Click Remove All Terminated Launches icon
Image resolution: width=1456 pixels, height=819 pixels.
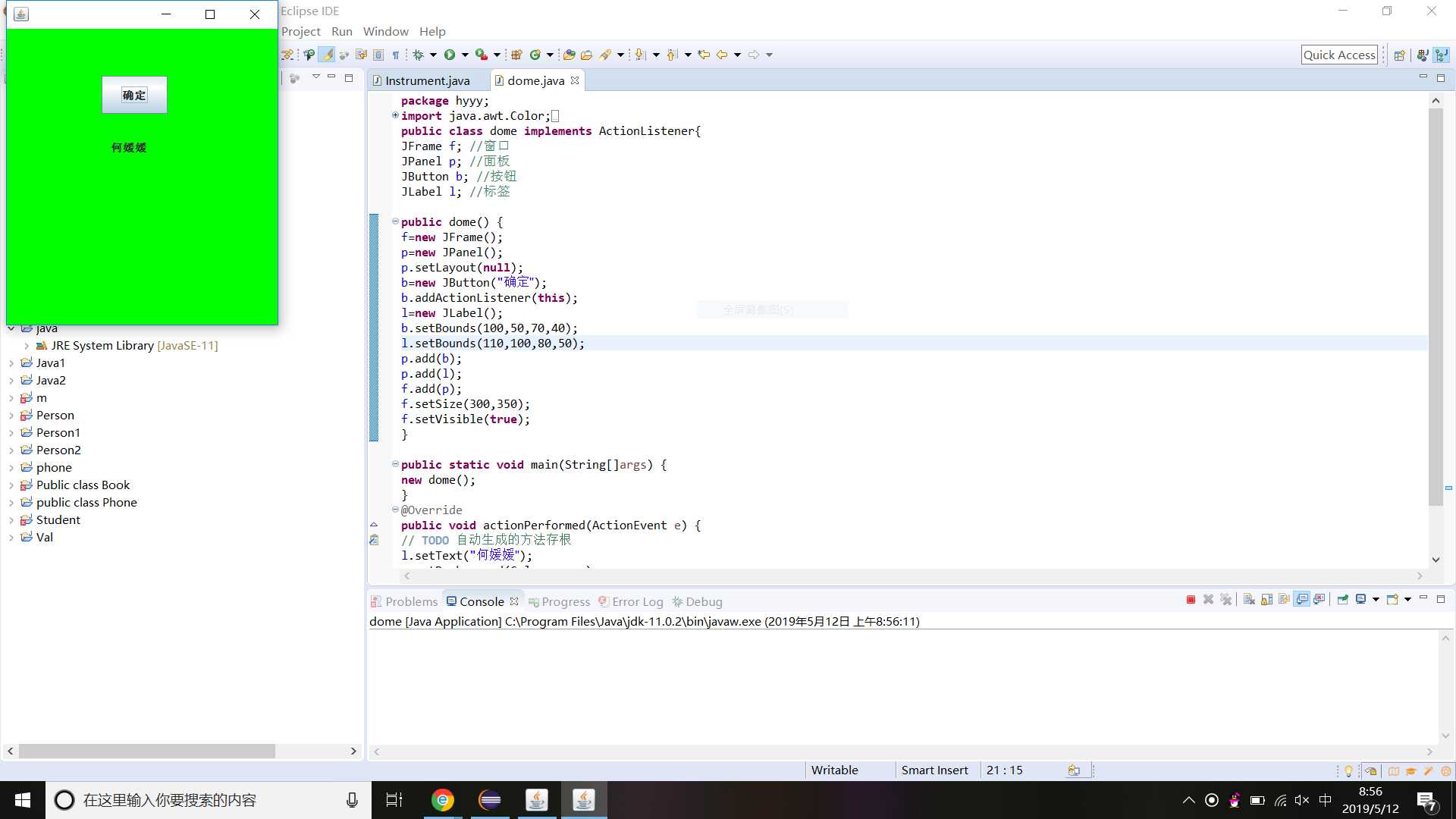[x=1226, y=600]
